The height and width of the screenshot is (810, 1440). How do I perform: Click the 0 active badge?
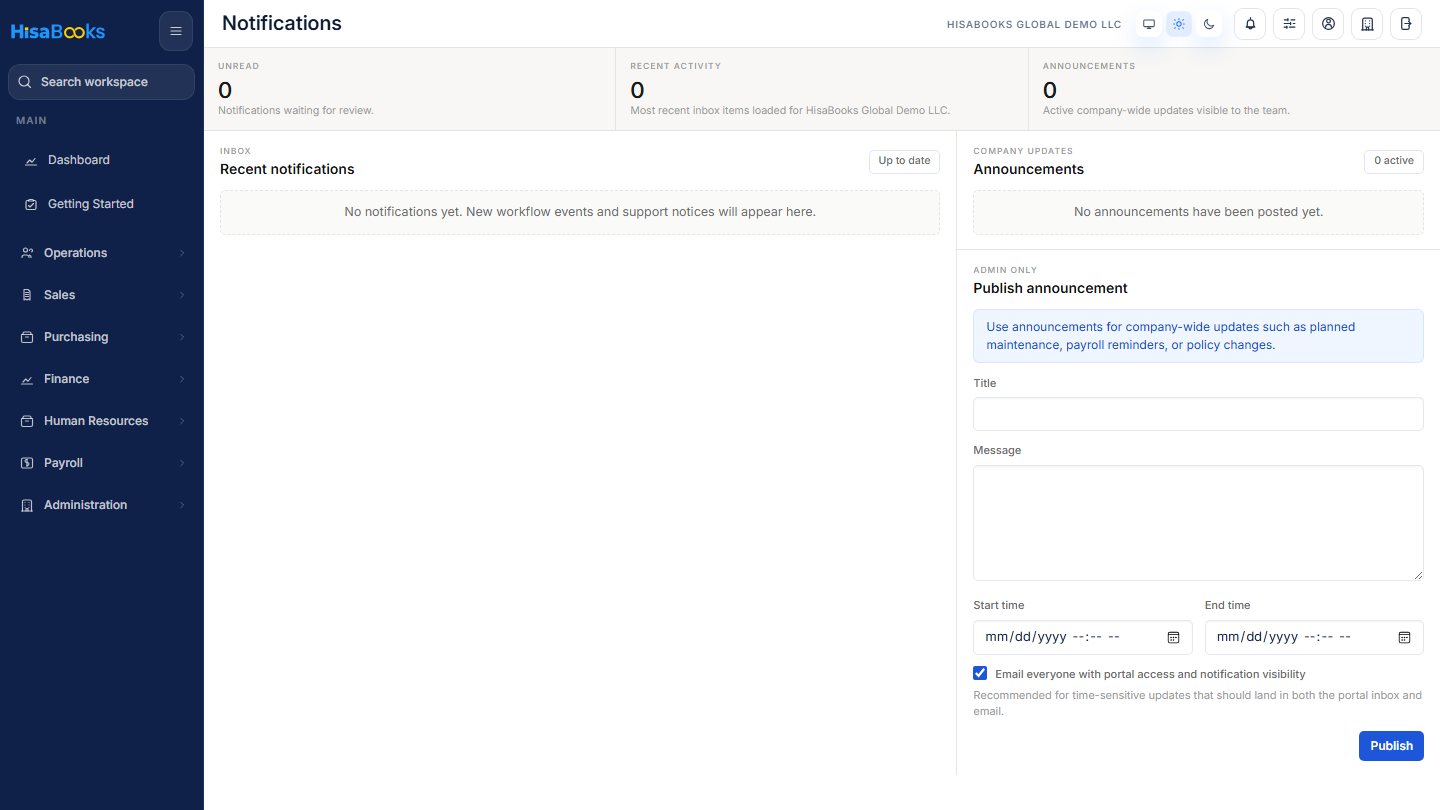point(1394,161)
